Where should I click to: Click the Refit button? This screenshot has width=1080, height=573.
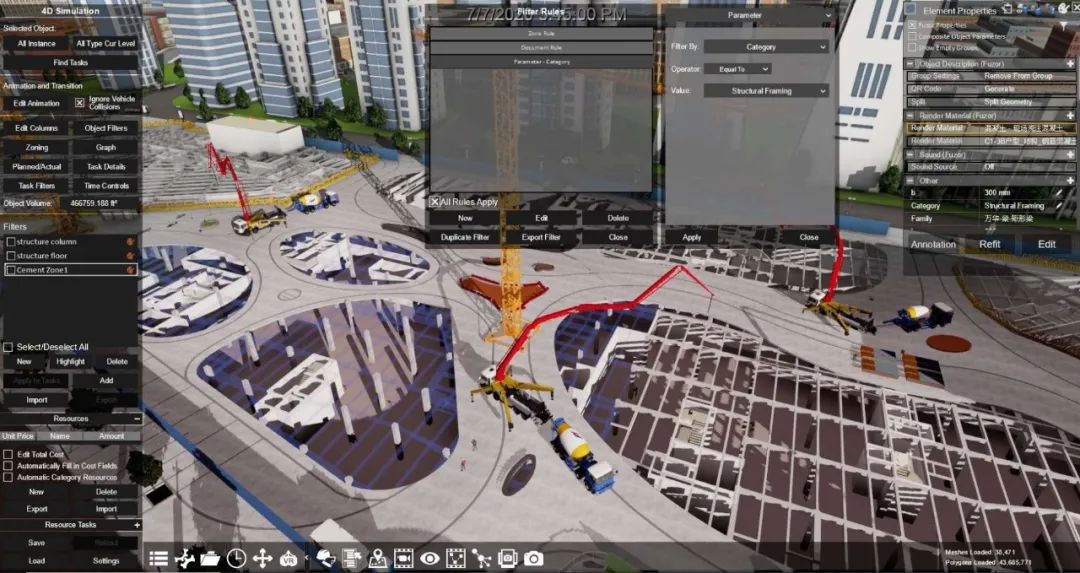point(990,244)
